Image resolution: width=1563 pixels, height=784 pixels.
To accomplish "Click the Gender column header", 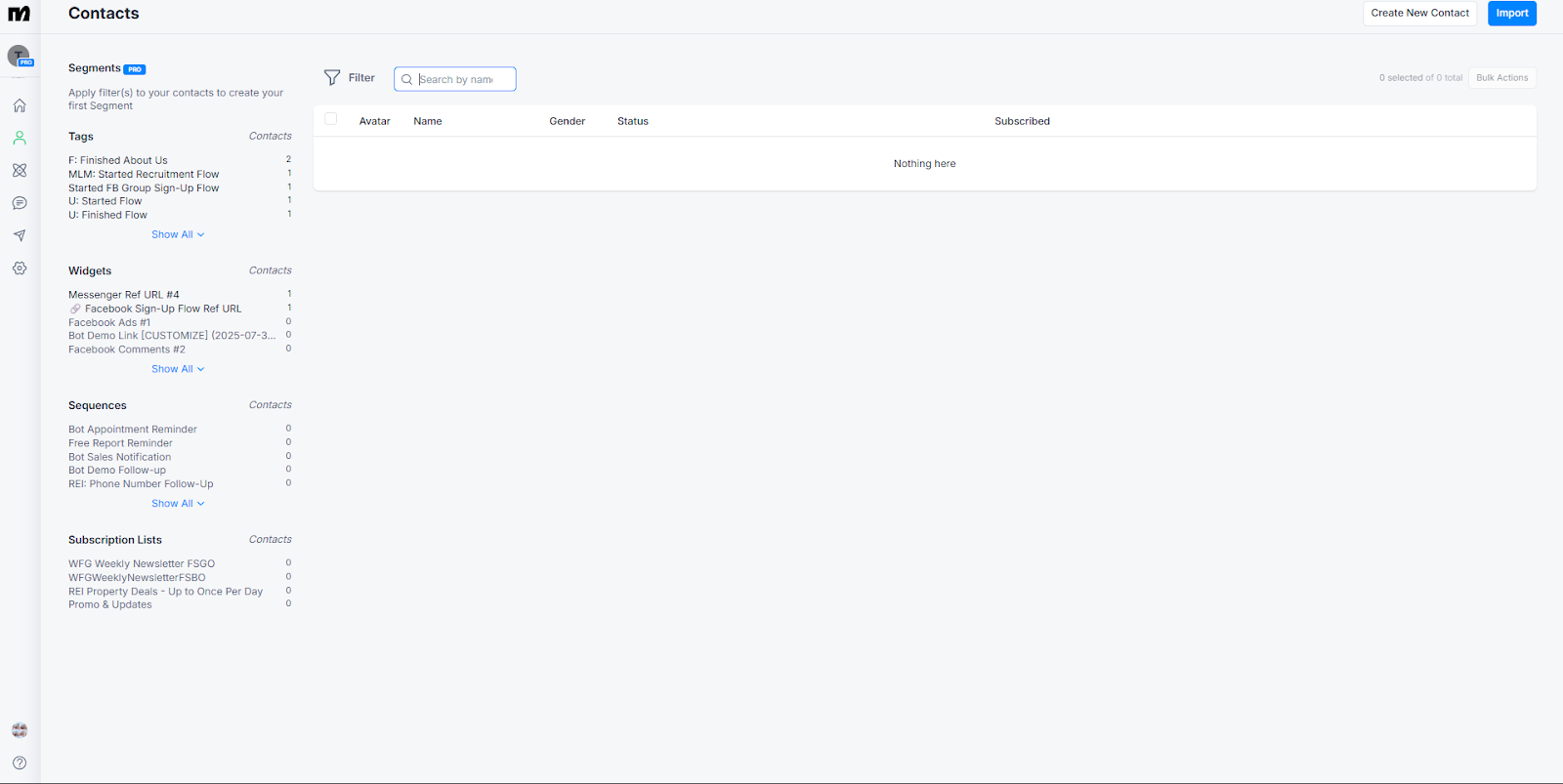I will [x=567, y=121].
